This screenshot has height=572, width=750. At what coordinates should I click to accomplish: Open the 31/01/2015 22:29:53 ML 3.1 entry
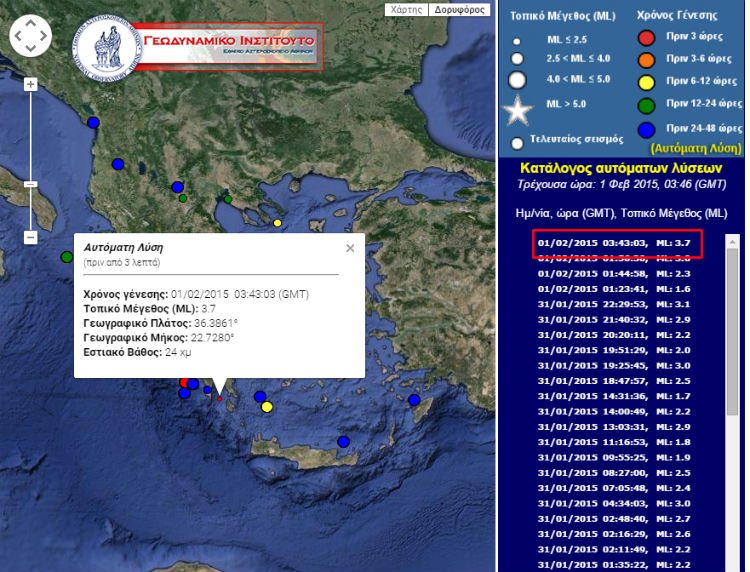(x=615, y=304)
